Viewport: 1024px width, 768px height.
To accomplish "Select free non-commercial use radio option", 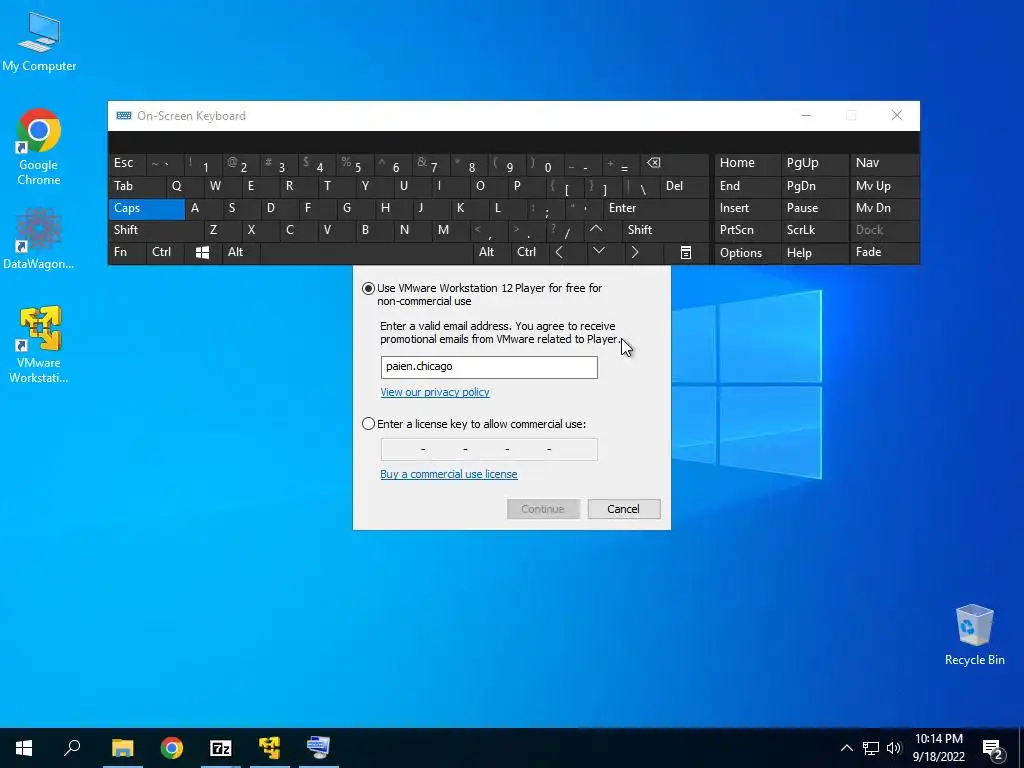I will [368, 288].
